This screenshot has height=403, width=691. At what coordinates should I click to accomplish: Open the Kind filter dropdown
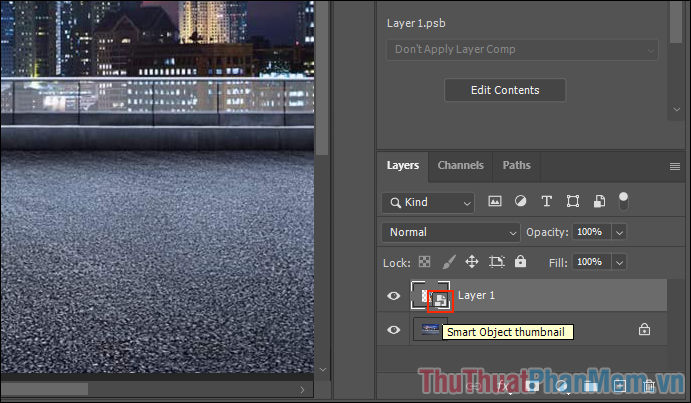pyautogui.click(x=428, y=202)
